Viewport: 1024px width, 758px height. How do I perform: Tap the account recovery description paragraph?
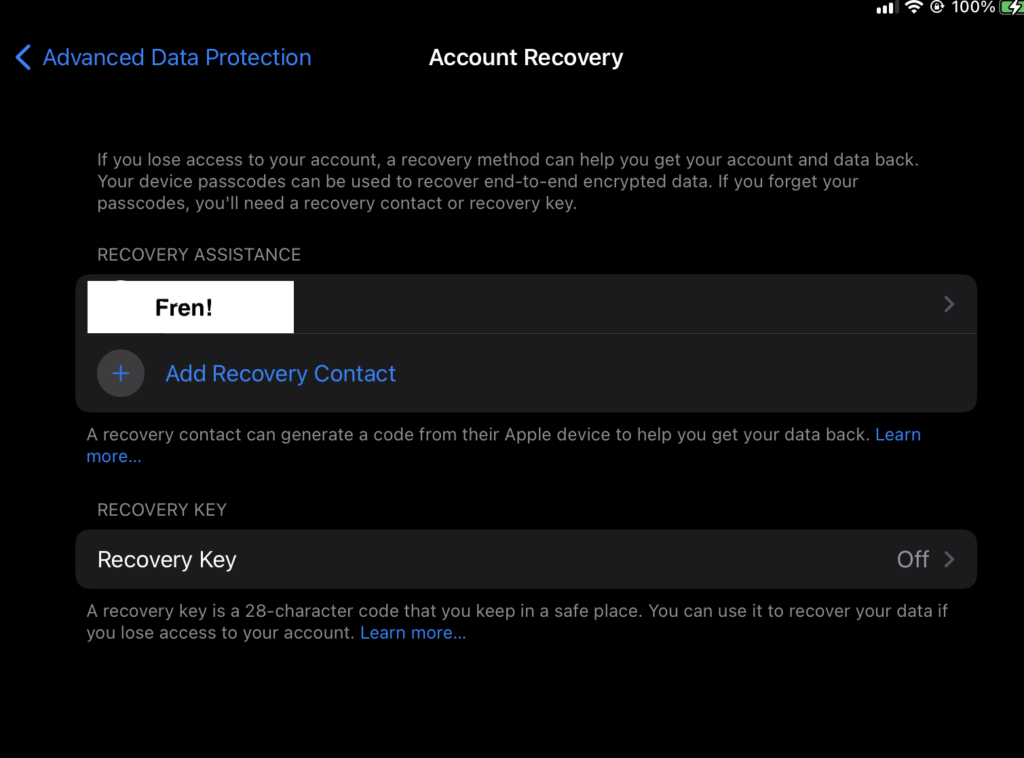508,182
